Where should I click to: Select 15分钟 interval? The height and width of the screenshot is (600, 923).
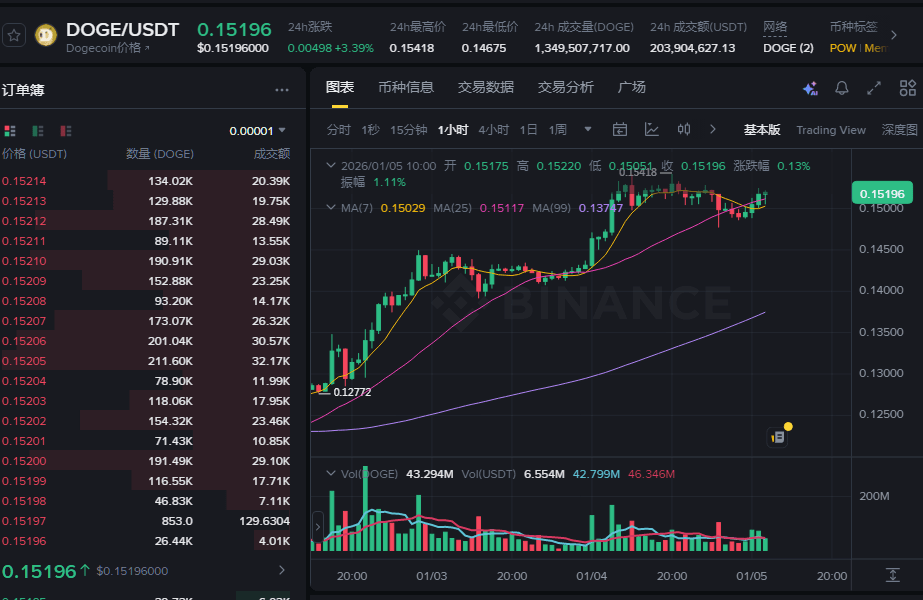pos(409,130)
